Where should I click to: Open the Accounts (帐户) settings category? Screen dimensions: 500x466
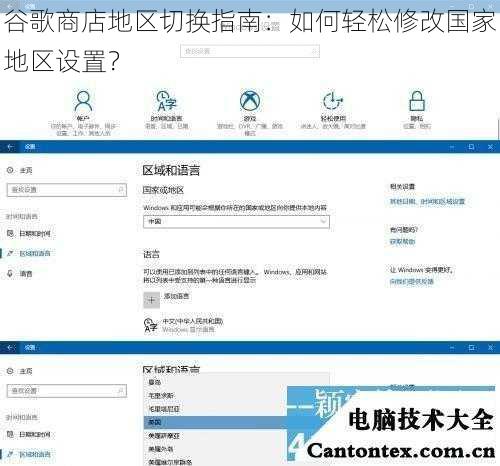click(x=83, y=113)
